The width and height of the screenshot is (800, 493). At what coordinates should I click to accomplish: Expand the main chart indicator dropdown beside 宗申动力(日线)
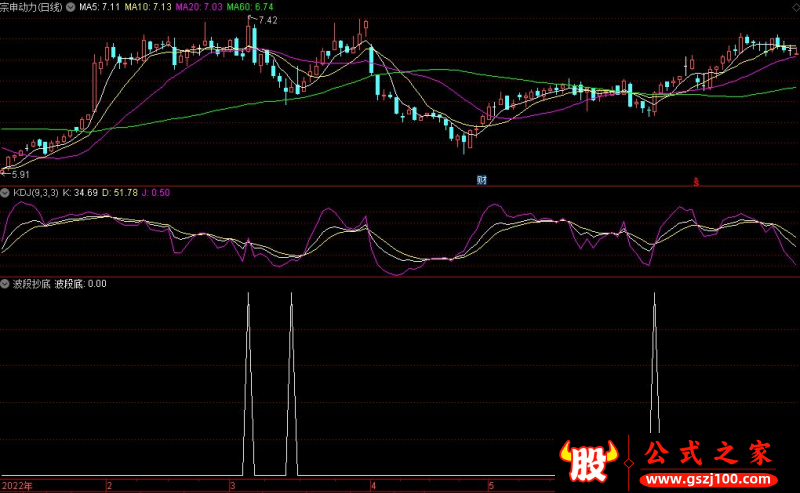70,7
